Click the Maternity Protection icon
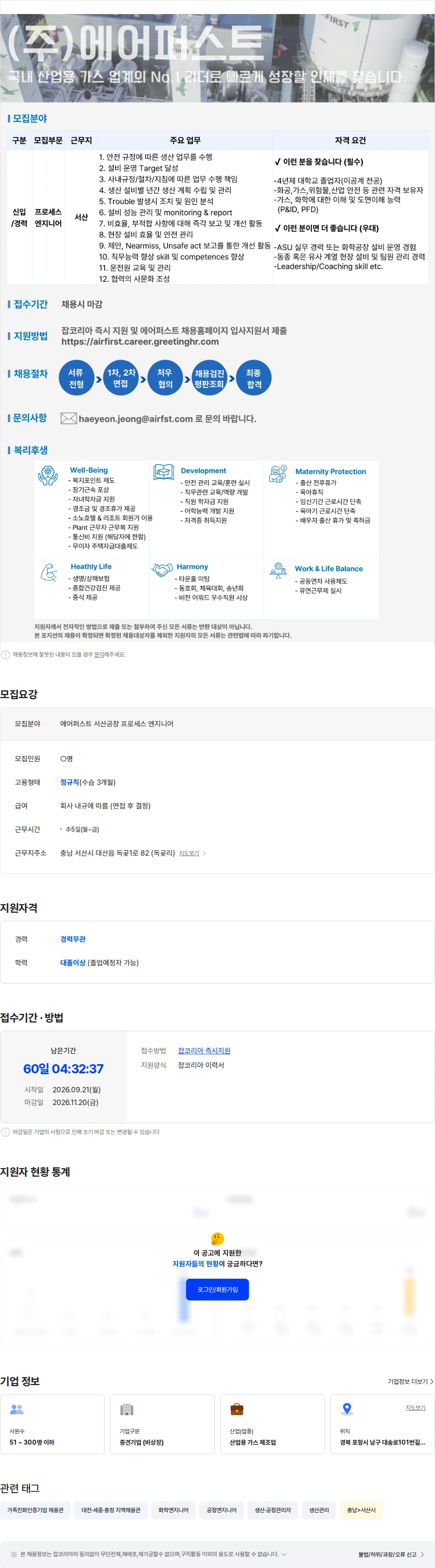 pos(278,473)
